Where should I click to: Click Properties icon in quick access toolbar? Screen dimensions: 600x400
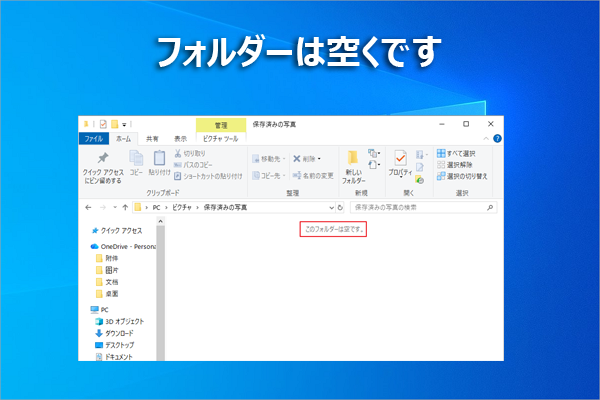pyautogui.click(x=103, y=124)
